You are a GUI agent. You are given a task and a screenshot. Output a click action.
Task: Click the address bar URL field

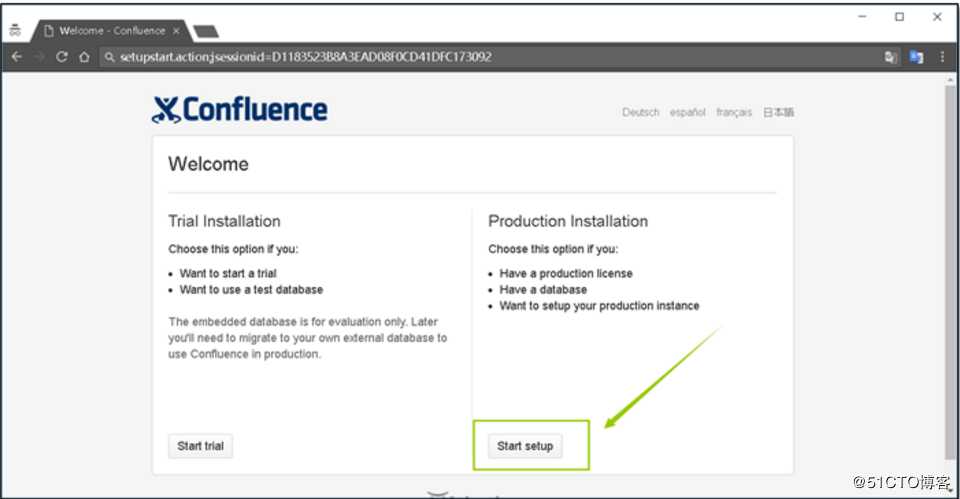(x=490, y=57)
